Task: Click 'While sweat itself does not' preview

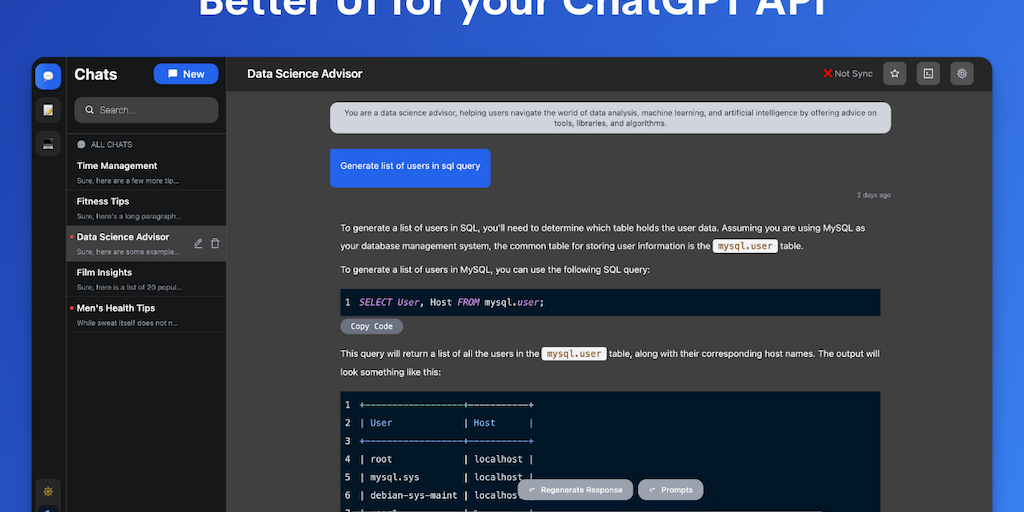Action: tap(127, 323)
